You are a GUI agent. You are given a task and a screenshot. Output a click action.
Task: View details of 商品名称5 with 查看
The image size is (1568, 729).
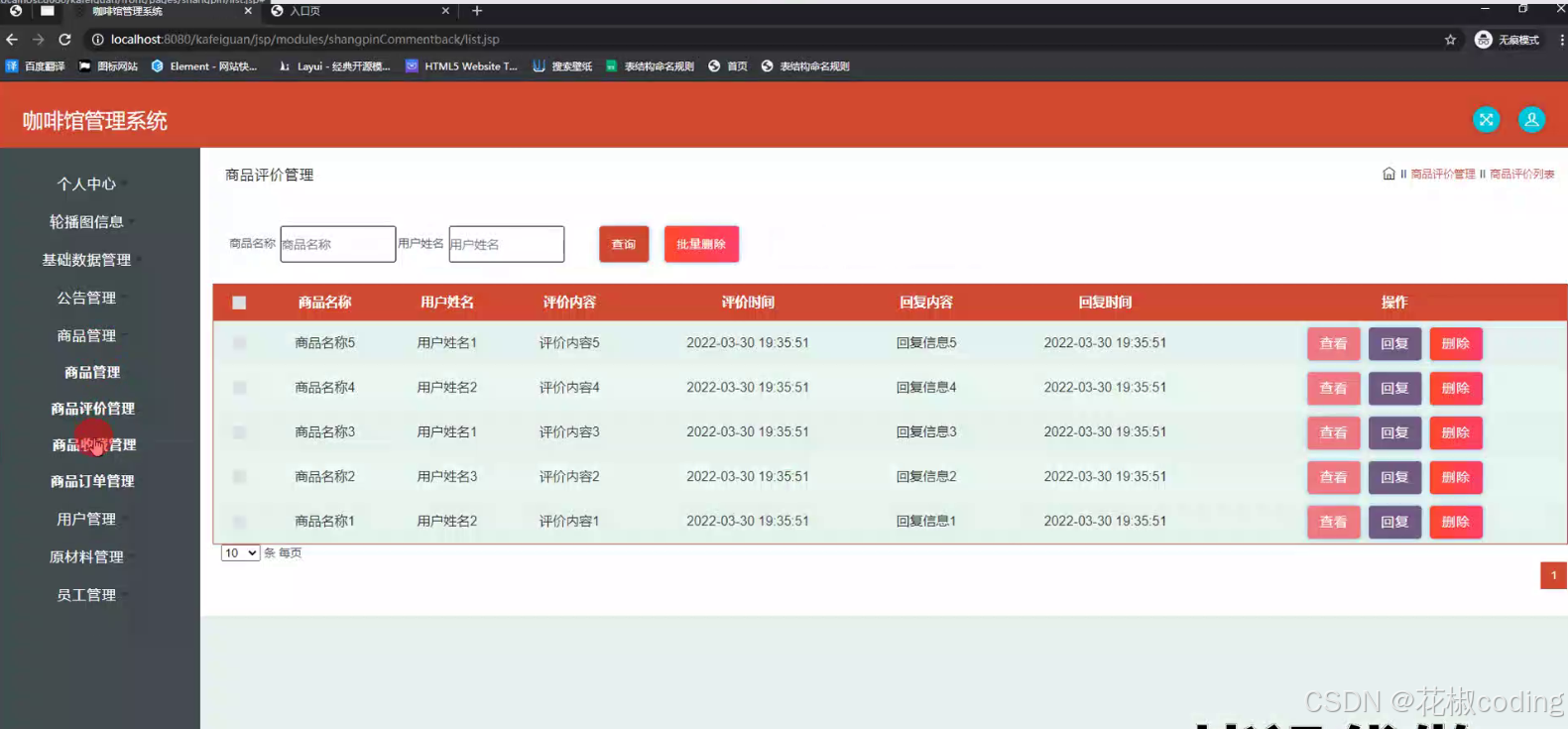coord(1333,344)
